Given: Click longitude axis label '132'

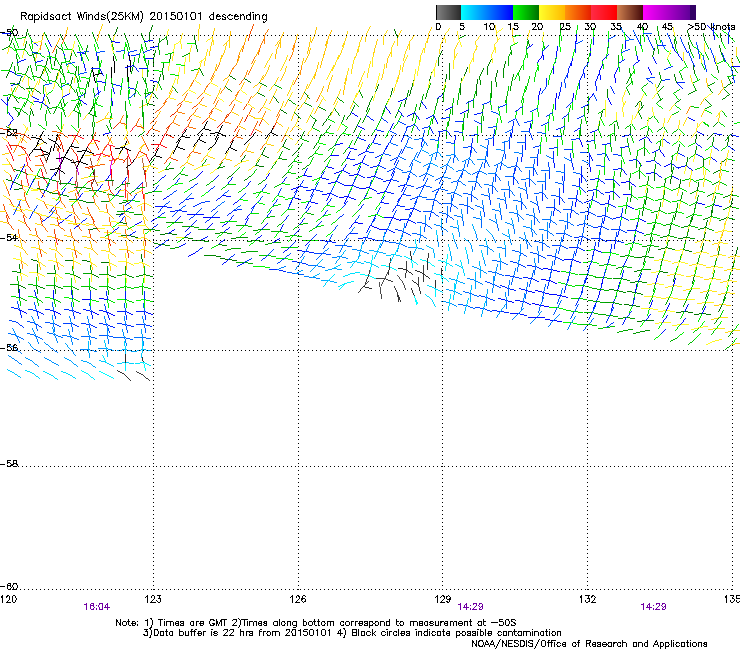Looking at the screenshot, I should pos(587,599).
